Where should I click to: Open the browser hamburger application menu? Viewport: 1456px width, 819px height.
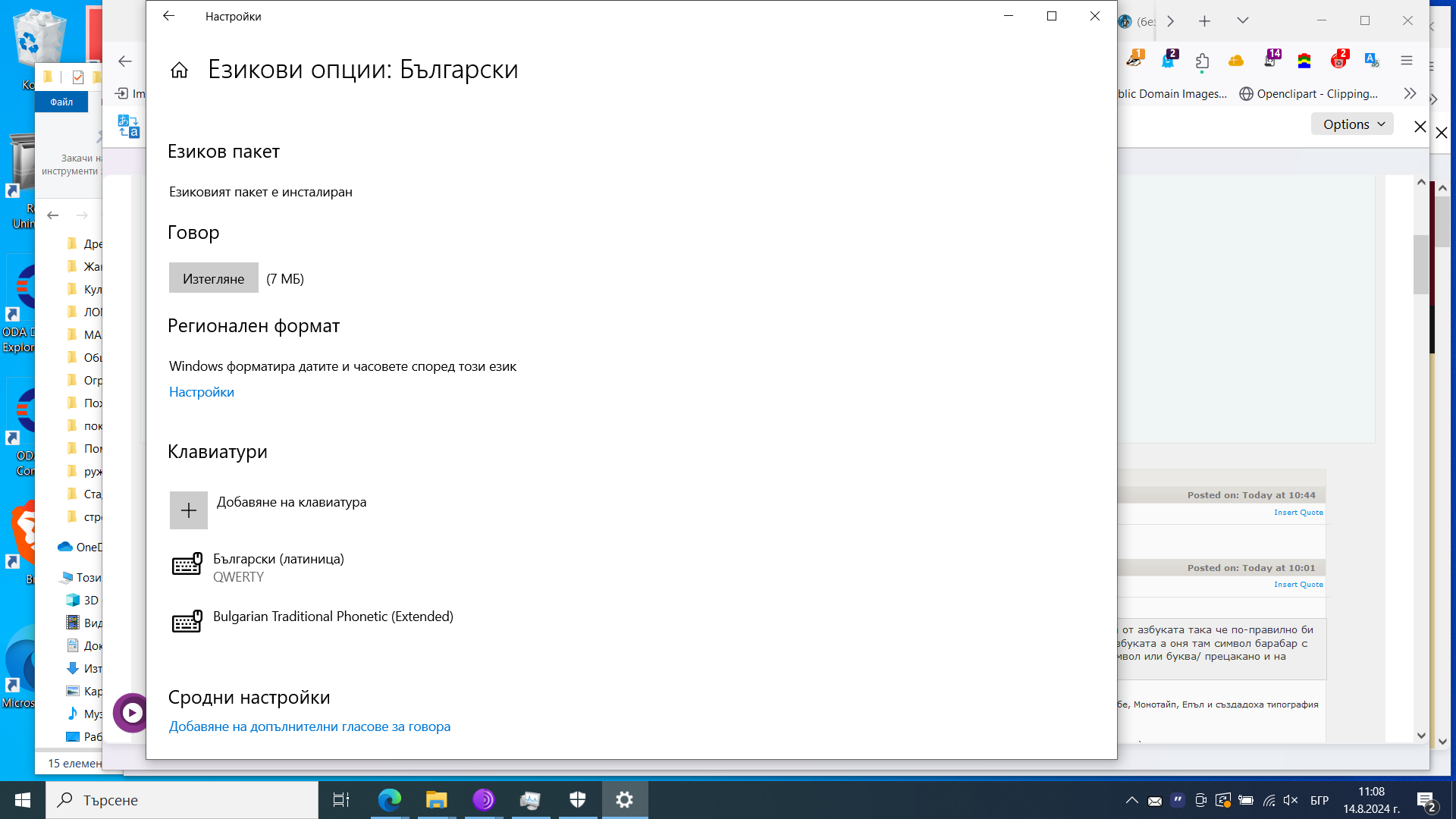click(1407, 61)
